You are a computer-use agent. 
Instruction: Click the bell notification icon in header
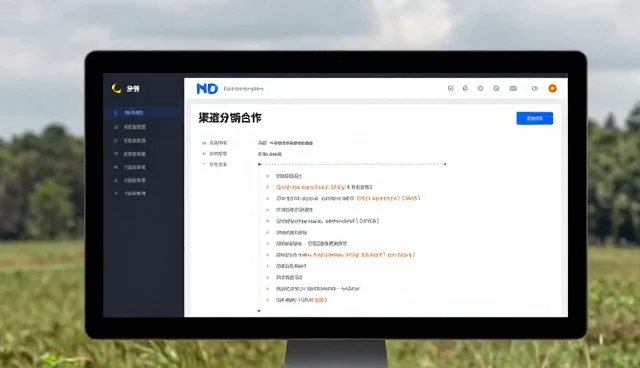pos(465,88)
